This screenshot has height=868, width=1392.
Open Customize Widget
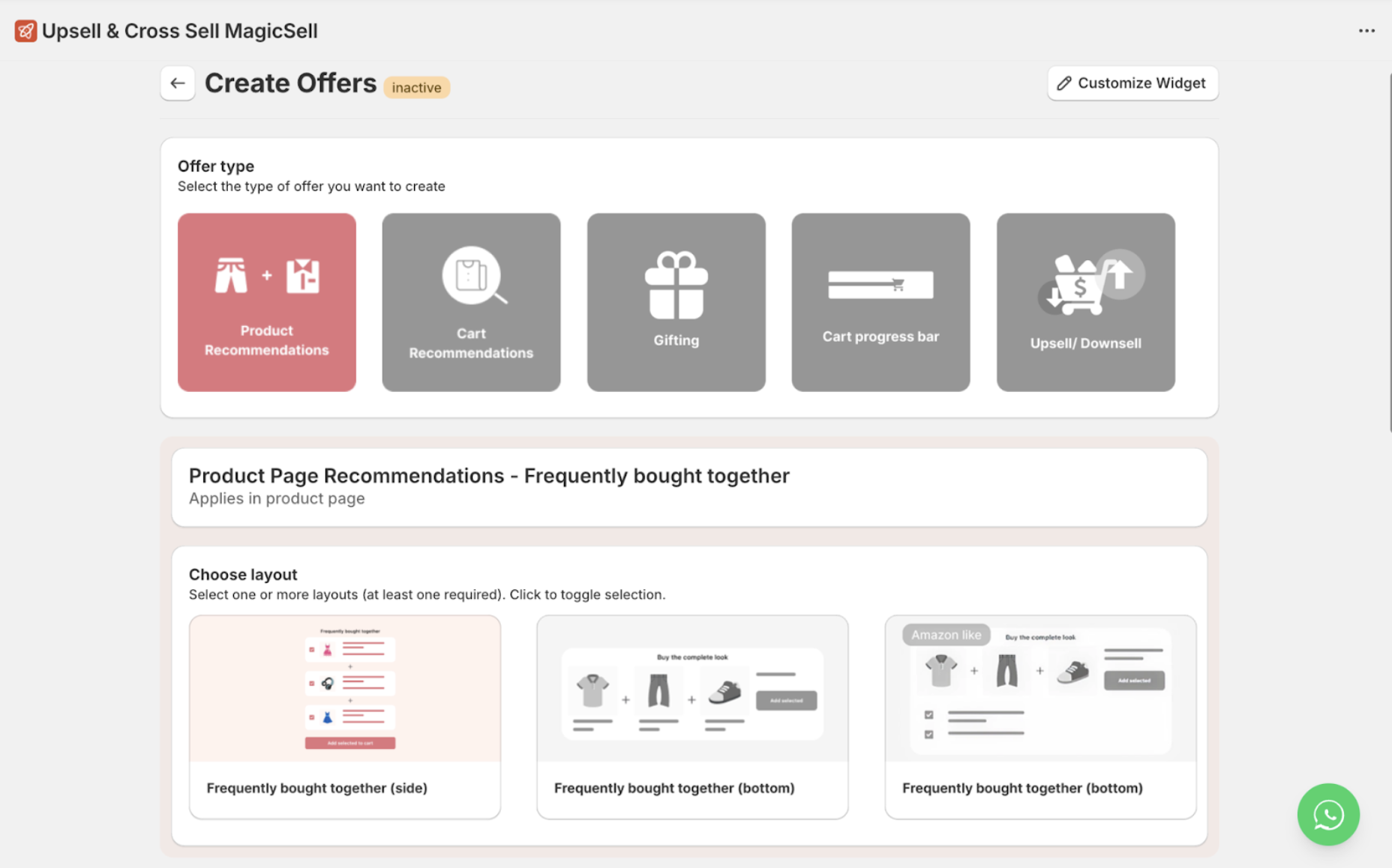click(x=1132, y=83)
